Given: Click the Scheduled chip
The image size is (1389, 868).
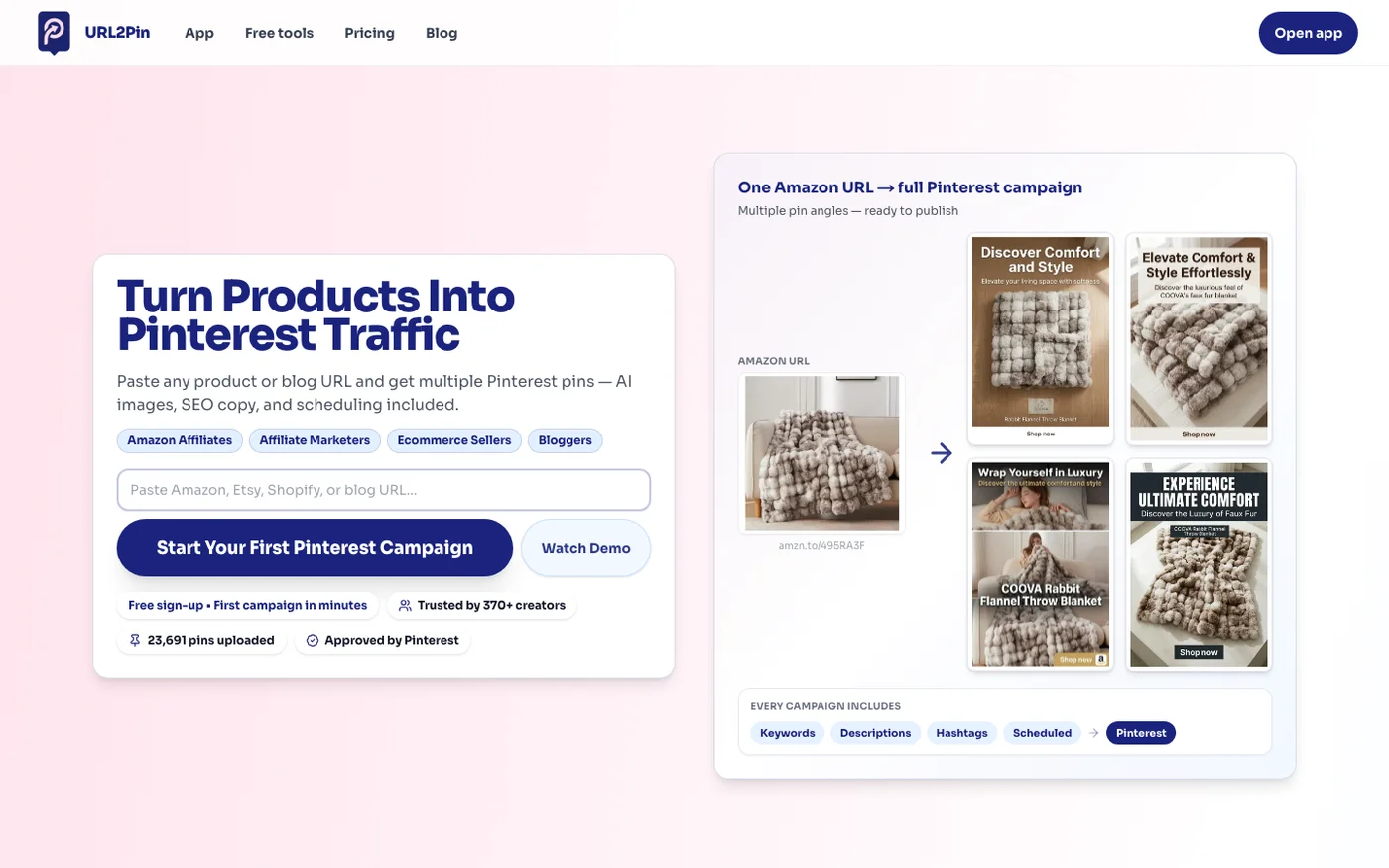Looking at the screenshot, I should pyautogui.click(x=1042, y=733).
